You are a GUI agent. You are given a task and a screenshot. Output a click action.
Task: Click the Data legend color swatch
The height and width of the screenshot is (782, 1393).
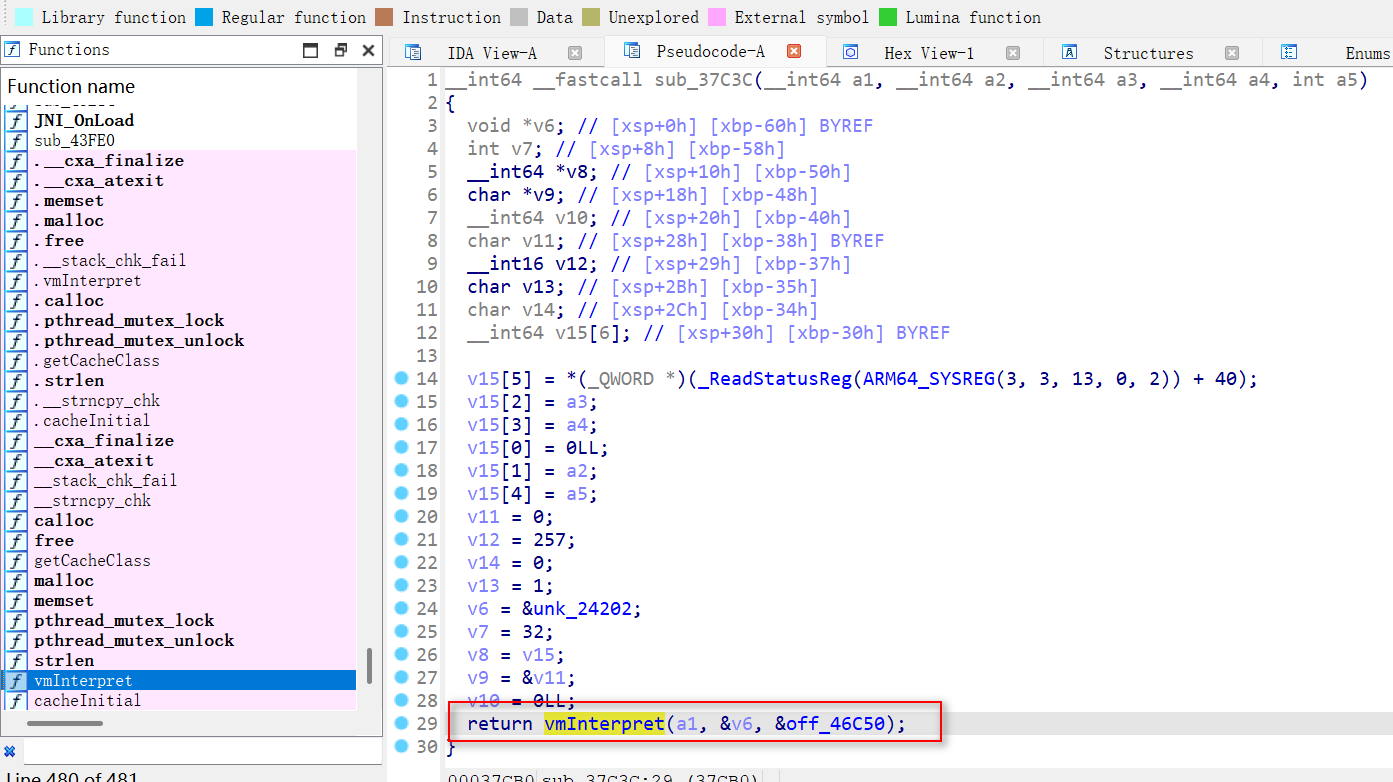coord(519,17)
